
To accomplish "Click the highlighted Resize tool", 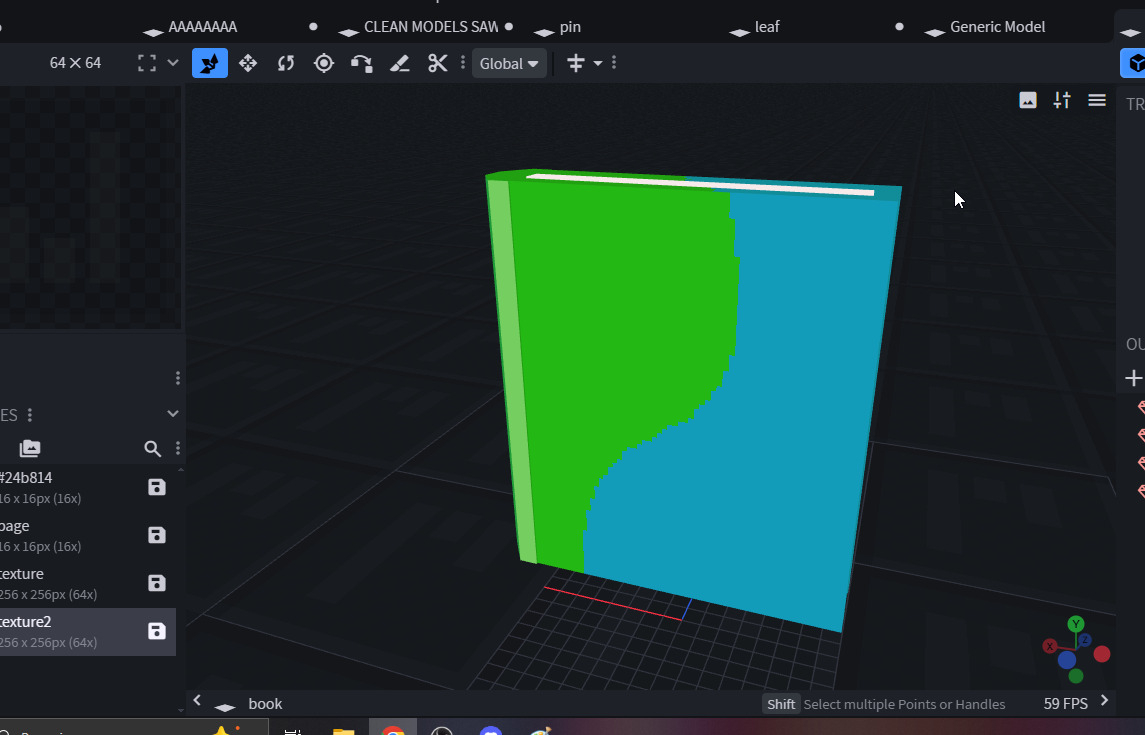I will pyautogui.click(x=210, y=63).
